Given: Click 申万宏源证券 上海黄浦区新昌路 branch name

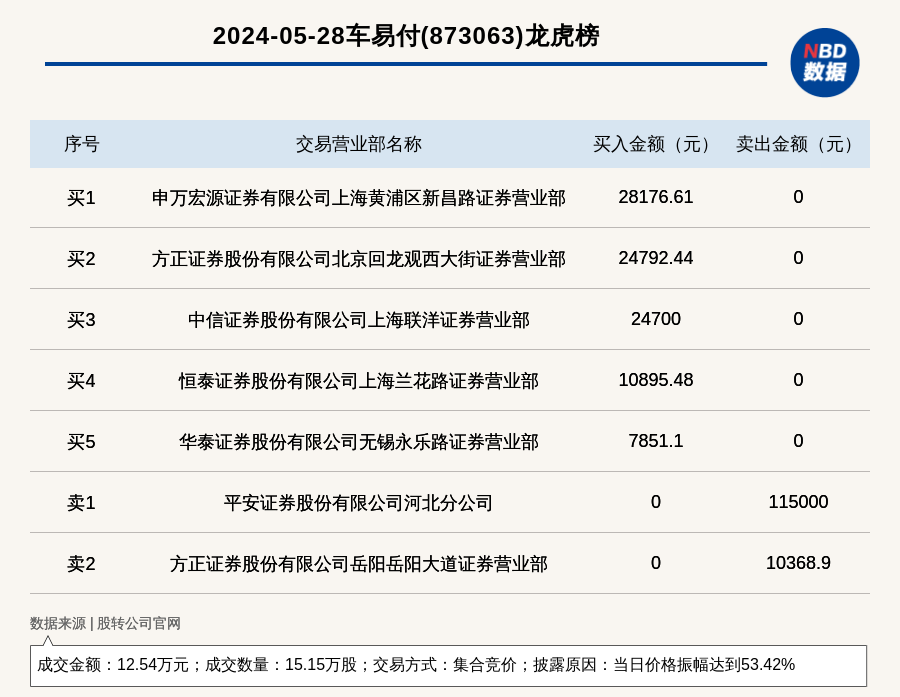Looking at the screenshot, I should pyautogui.click(x=359, y=198).
